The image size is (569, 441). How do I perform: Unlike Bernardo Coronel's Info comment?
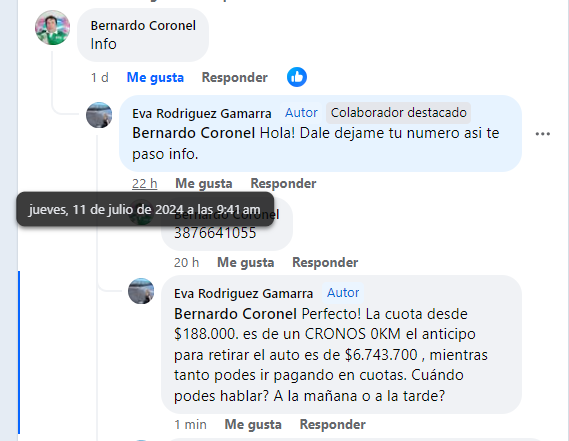tap(155, 77)
